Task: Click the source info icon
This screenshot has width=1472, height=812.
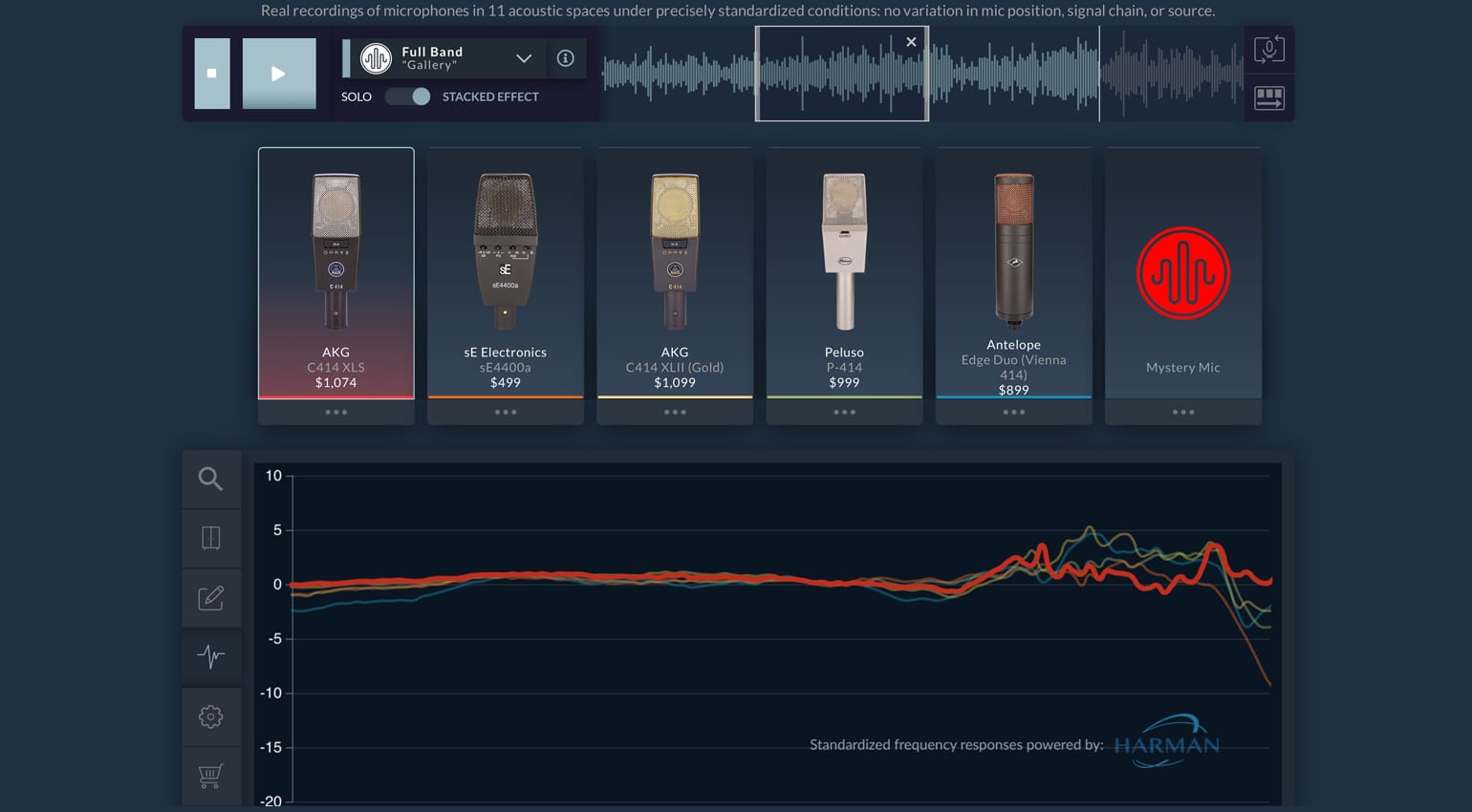Action: [566, 58]
